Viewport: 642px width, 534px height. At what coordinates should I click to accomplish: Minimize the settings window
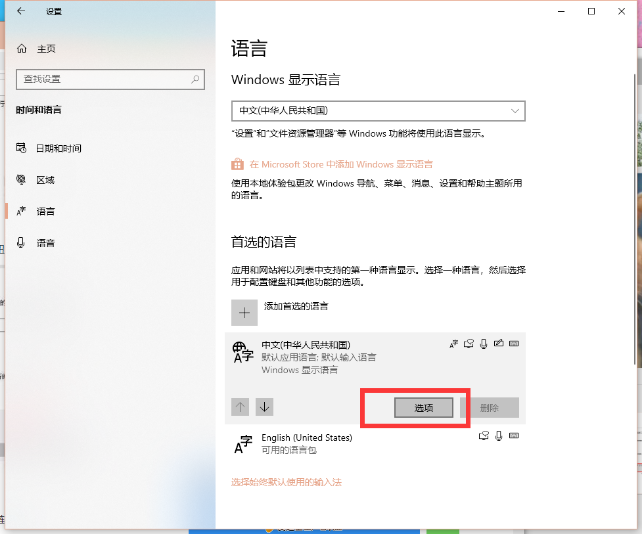tap(561, 11)
